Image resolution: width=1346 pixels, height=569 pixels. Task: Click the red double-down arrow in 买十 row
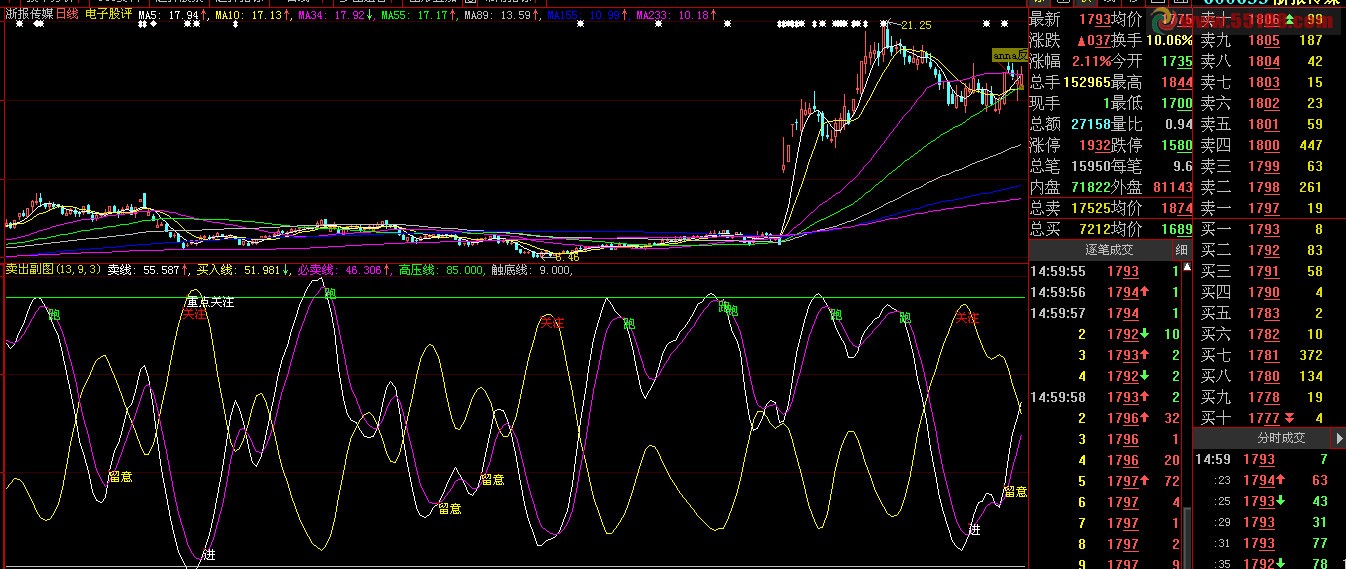click(1290, 418)
